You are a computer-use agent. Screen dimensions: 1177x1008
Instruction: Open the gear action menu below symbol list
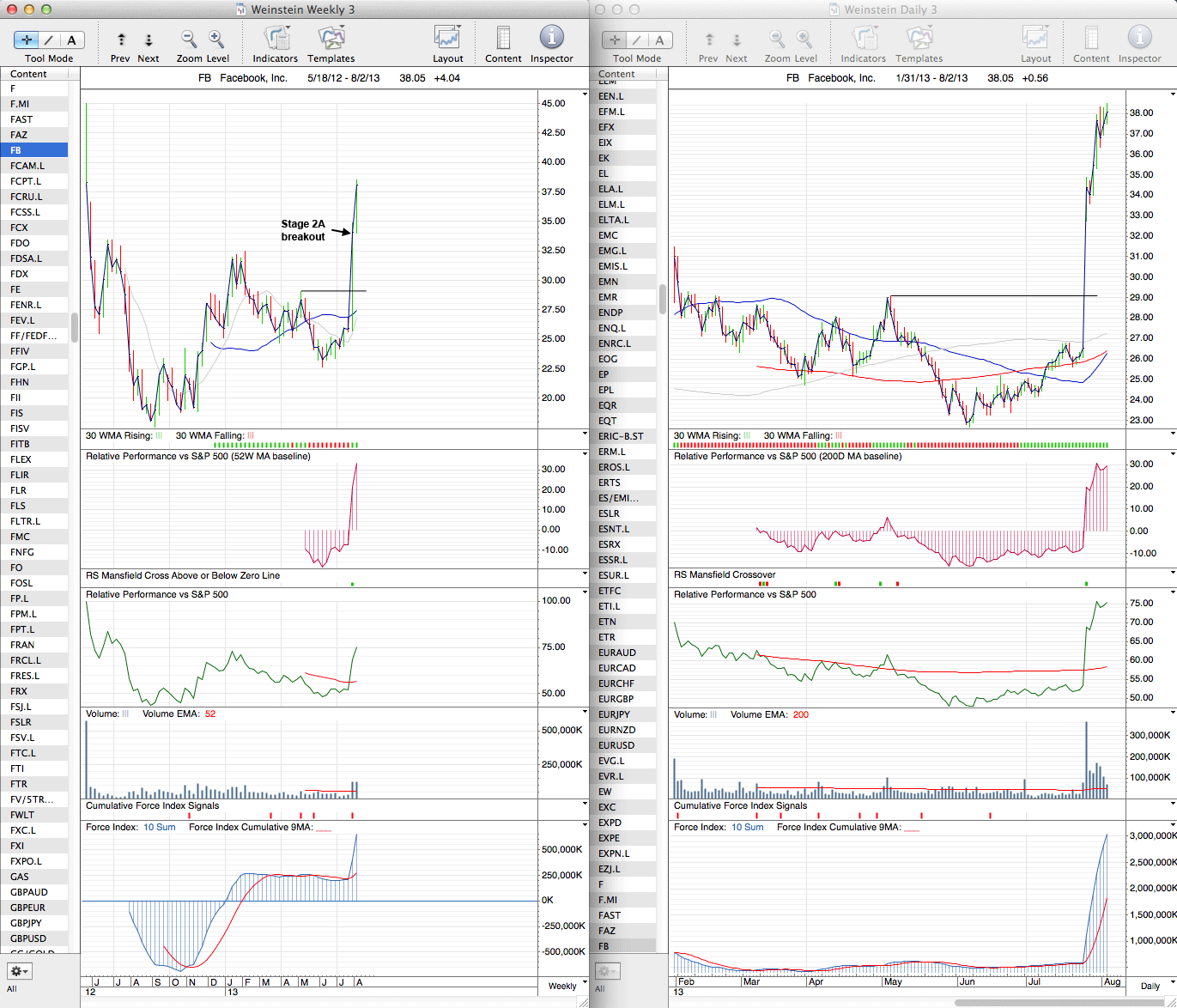(19, 971)
